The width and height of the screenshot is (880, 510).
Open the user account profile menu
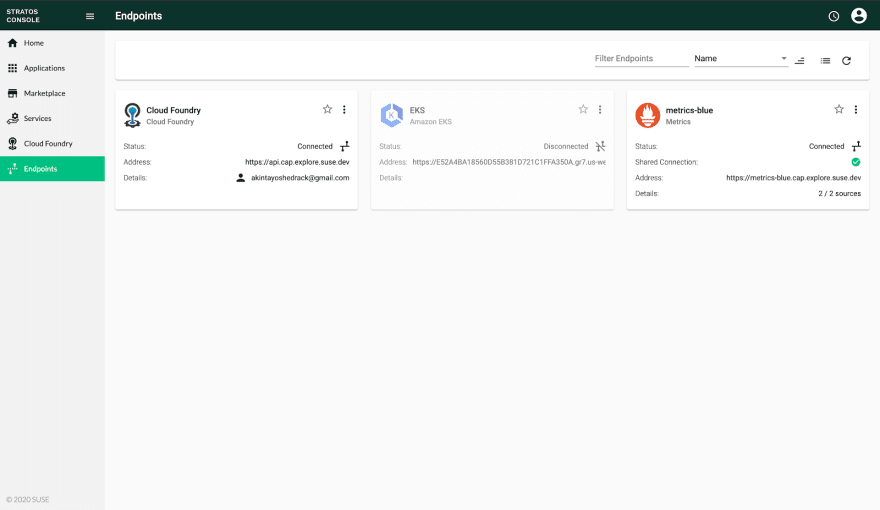[x=859, y=16]
